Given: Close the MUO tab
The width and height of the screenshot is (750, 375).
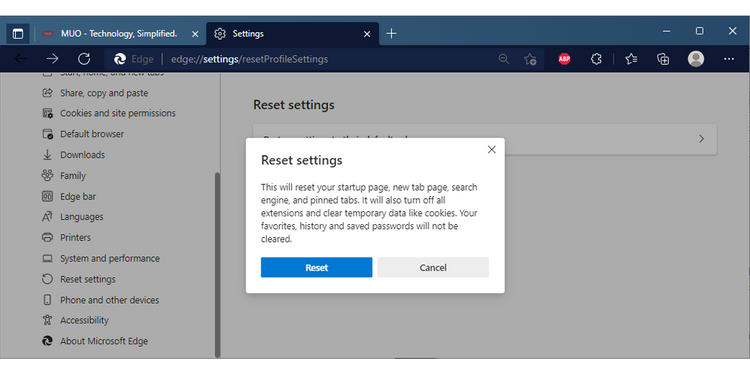Looking at the screenshot, I should click(195, 34).
